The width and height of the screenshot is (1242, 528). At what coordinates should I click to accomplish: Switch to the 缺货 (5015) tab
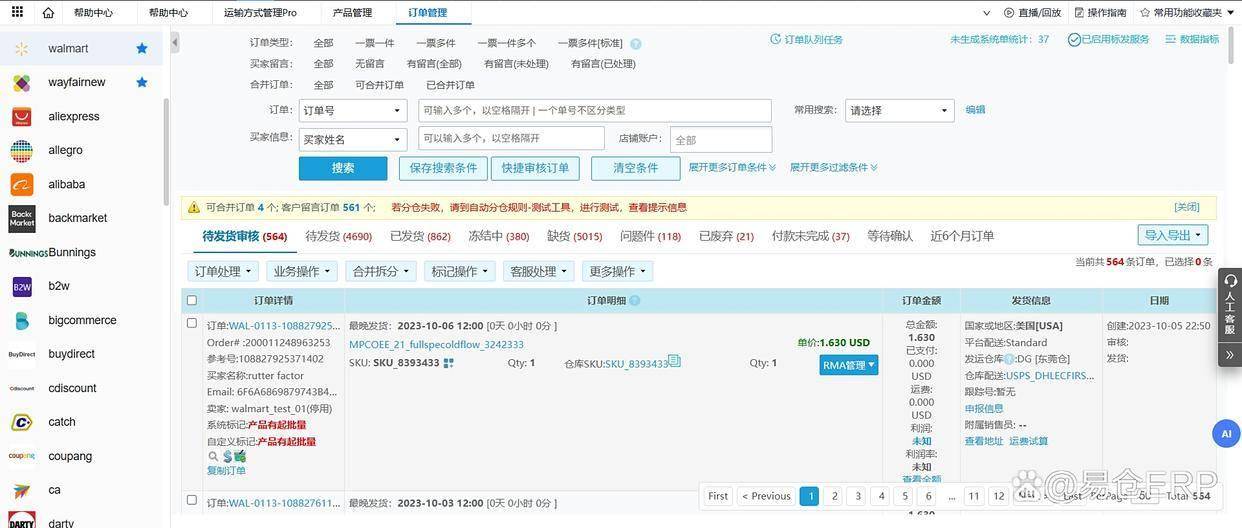tap(575, 236)
